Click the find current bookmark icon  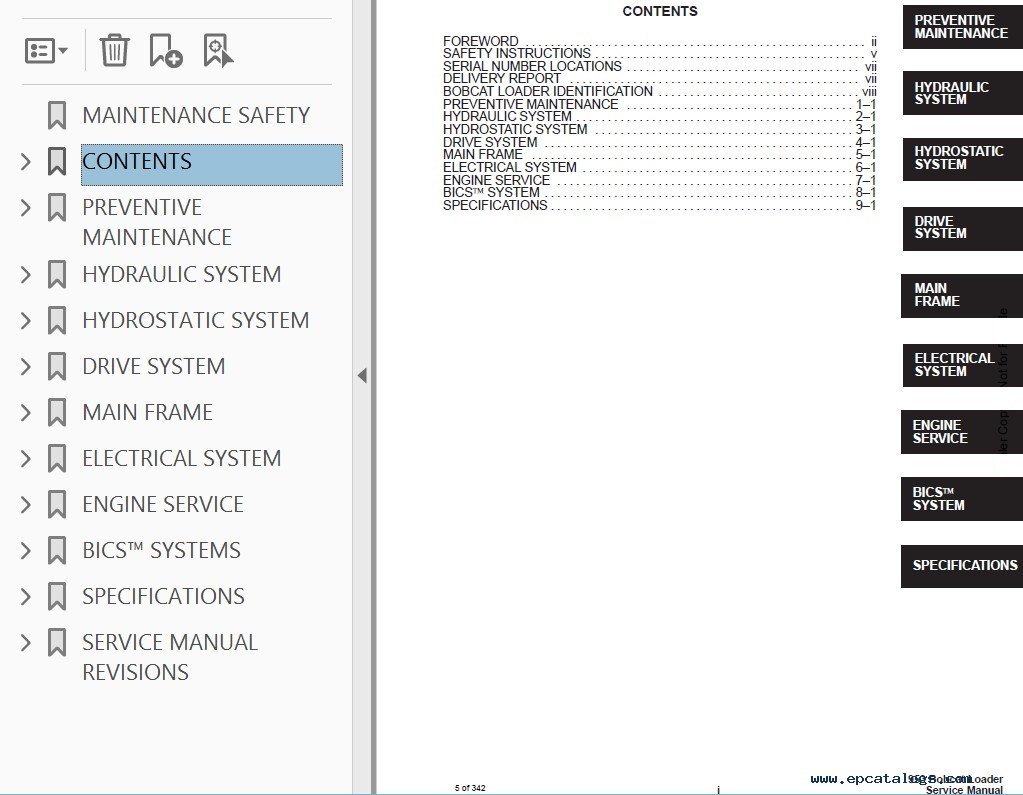tap(217, 50)
